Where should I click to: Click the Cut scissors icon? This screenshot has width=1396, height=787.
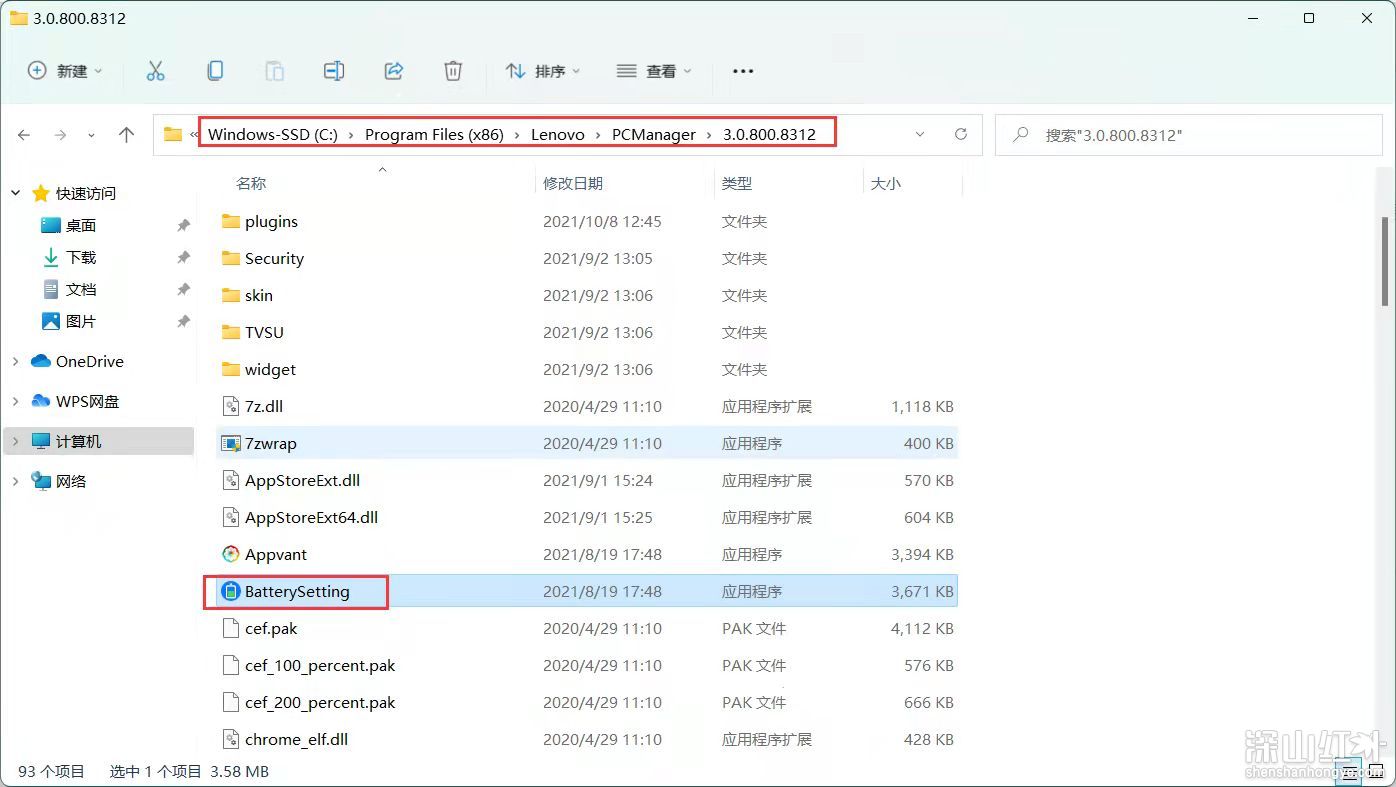coord(155,71)
